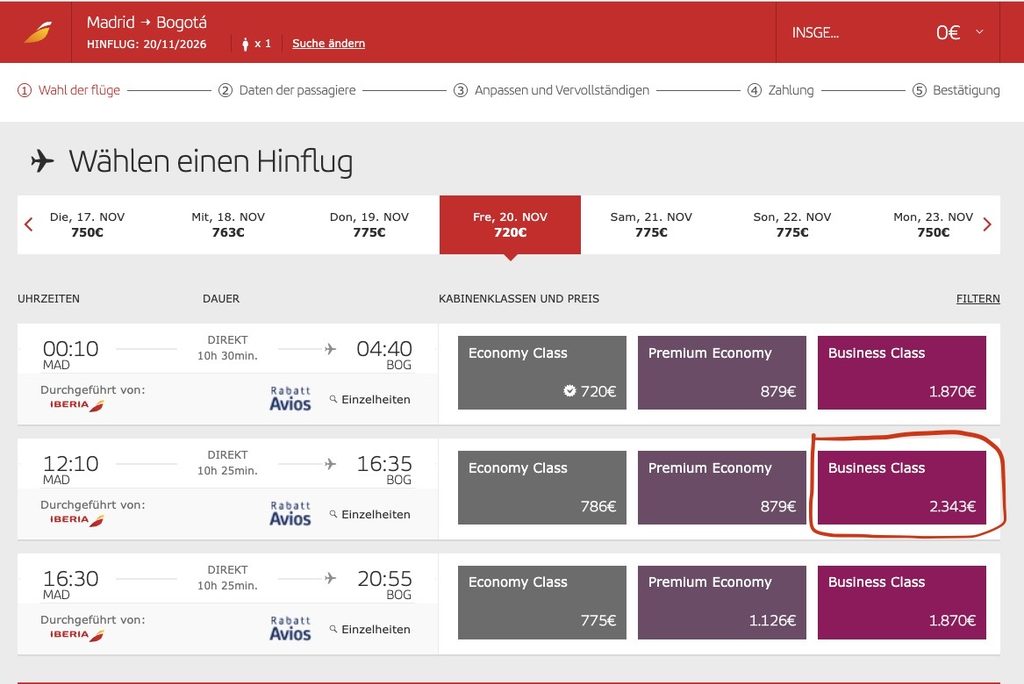Click Rabatt Avios logo on the 00:10 flight
1024x684 pixels.
click(291, 399)
